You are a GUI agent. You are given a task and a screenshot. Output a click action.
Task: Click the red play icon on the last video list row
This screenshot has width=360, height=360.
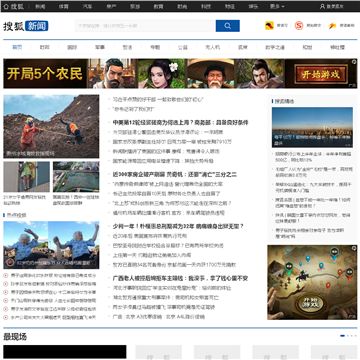pos(6,318)
